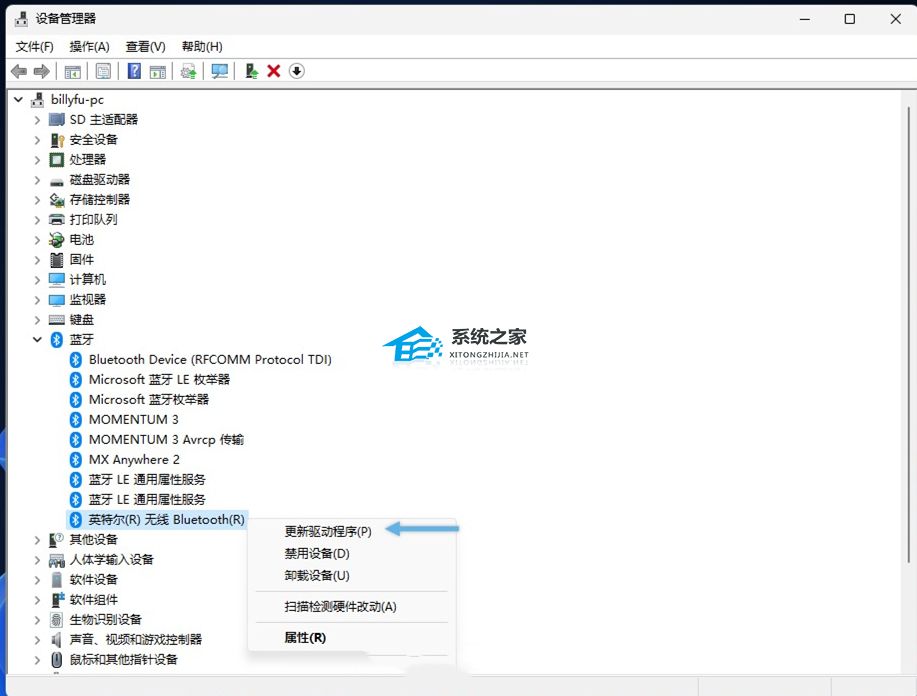Click the show/hide console tree icon
The width and height of the screenshot is (917, 696).
pos(73,71)
